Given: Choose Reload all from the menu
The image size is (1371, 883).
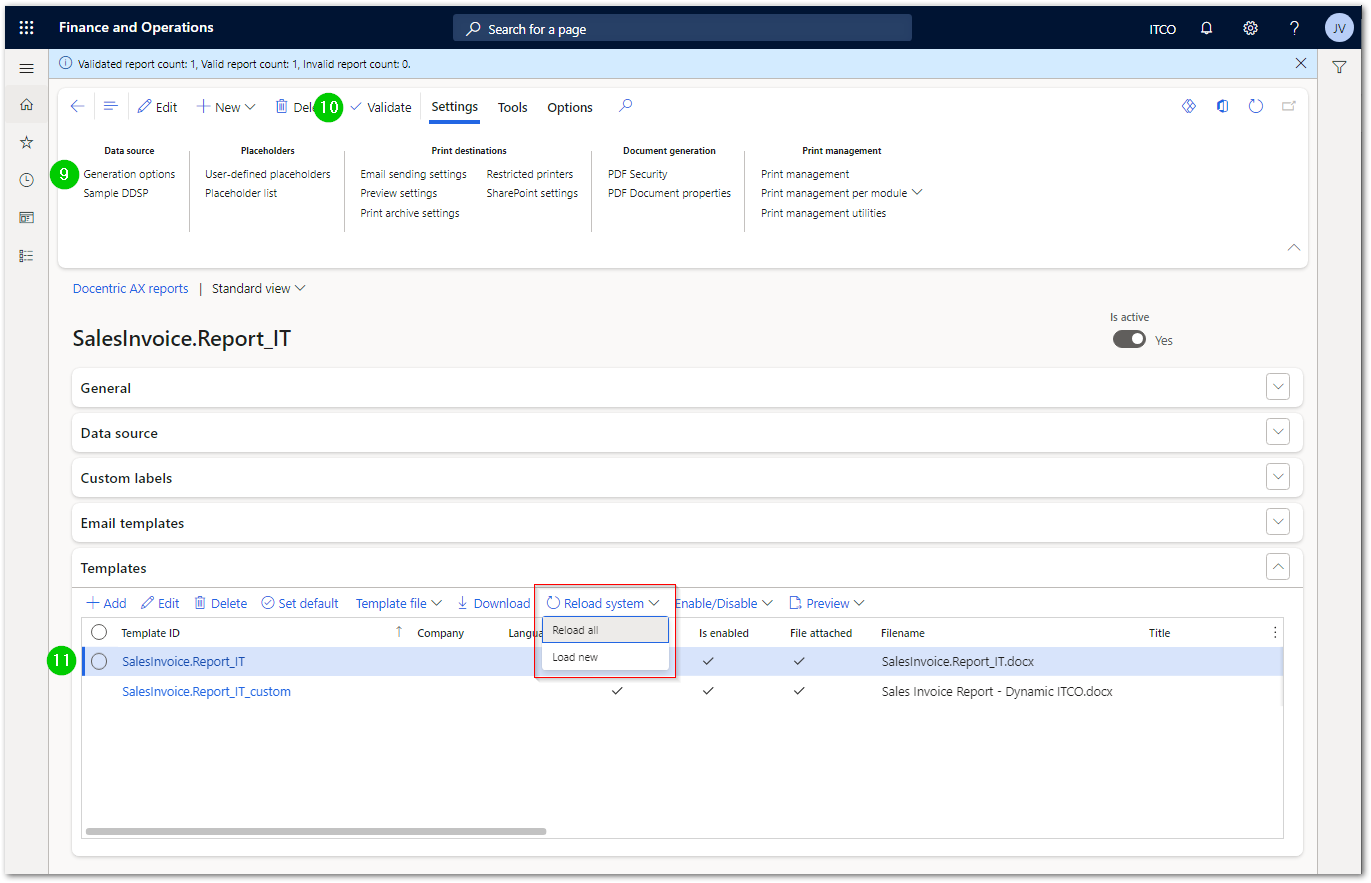Looking at the screenshot, I should [x=605, y=630].
